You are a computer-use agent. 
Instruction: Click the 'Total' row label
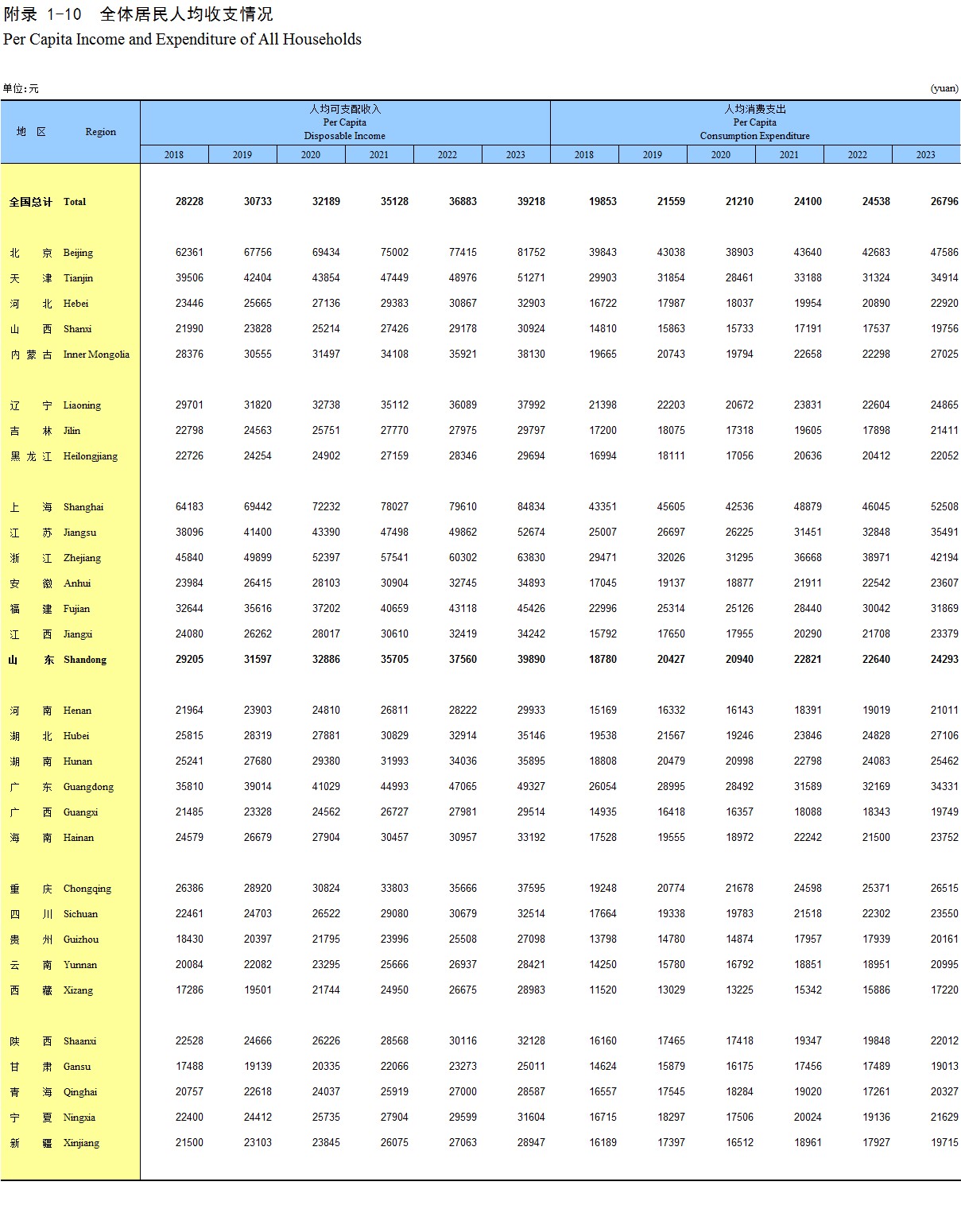point(75,202)
